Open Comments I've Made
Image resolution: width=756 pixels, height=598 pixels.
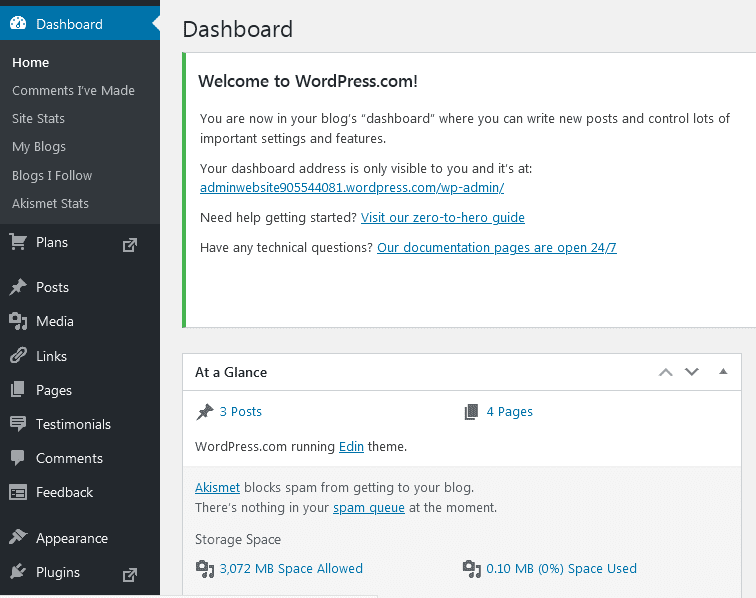[x=73, y=91]
